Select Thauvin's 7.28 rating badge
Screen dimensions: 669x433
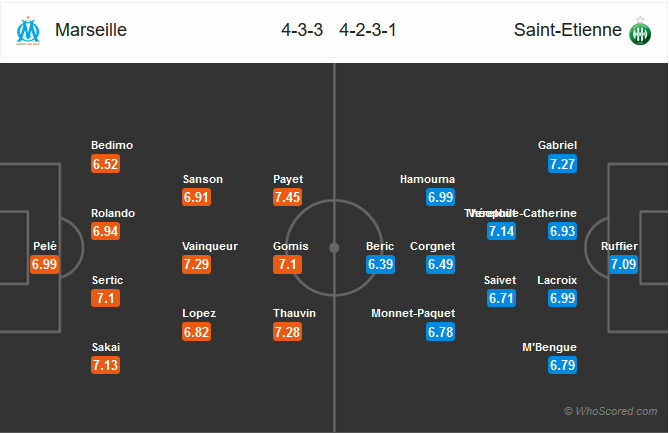[x=288, y=332]
